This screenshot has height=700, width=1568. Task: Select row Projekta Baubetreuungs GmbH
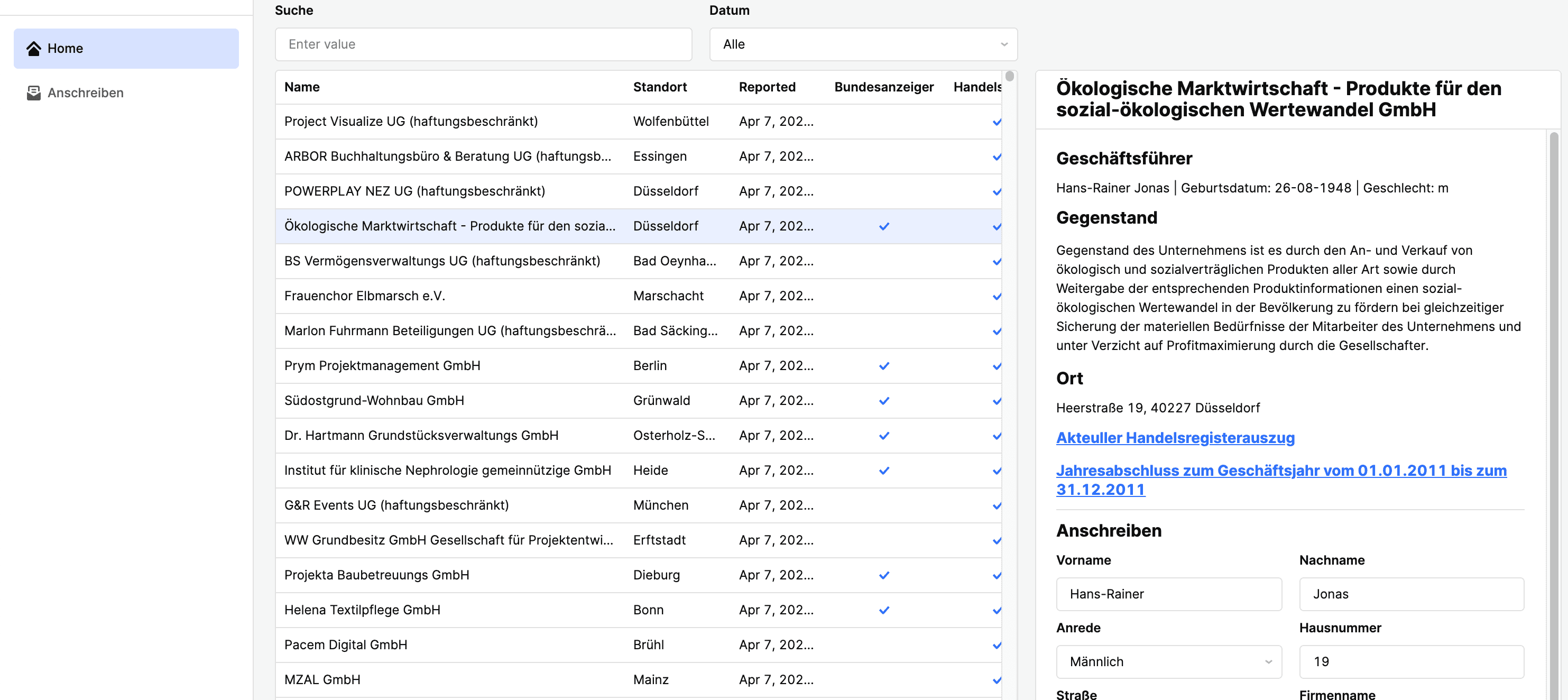[x=639, y=575]
